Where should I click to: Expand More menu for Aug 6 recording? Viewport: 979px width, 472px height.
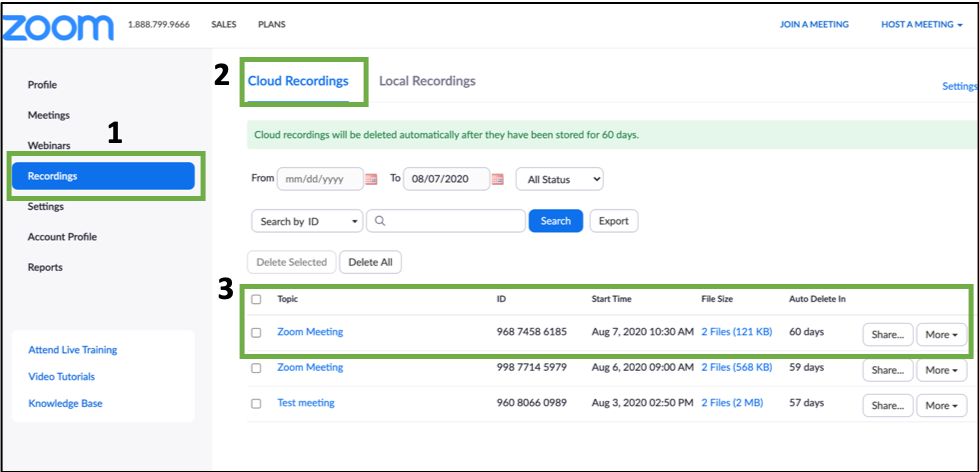942,370
